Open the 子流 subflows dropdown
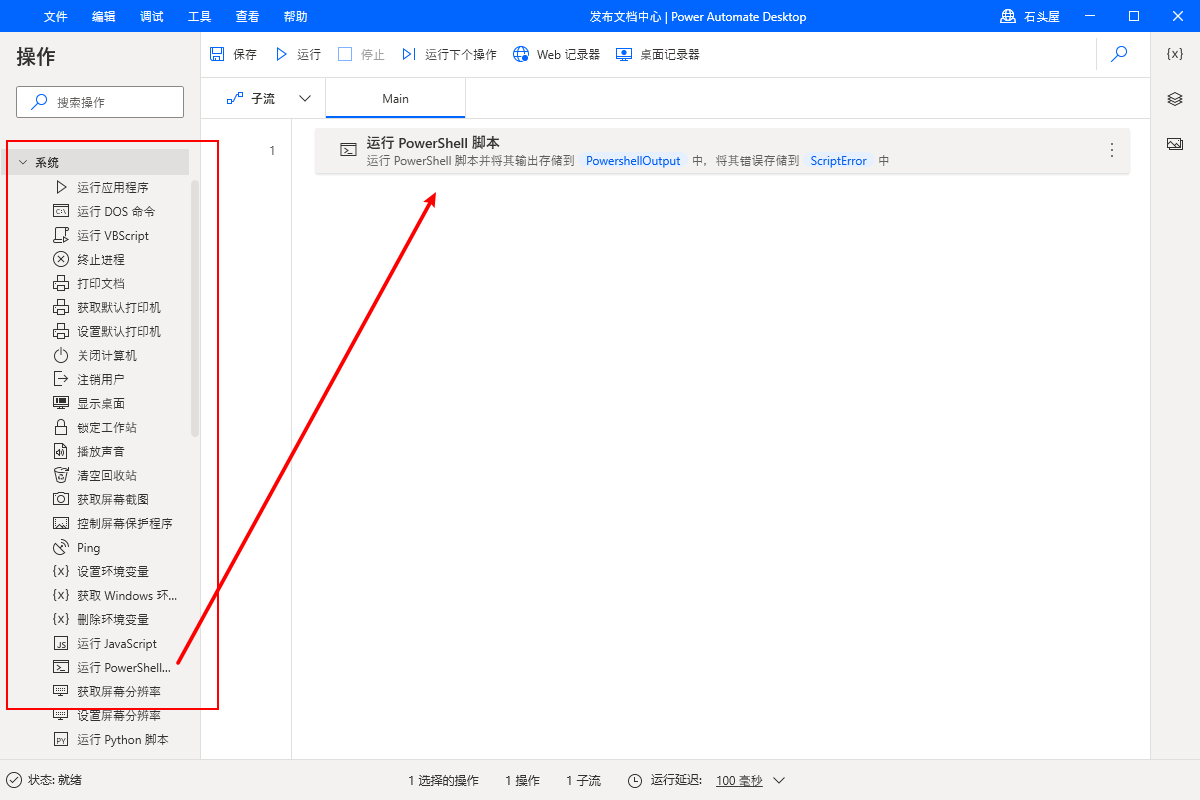Viewport: 1200px width, 800px height. point(306,98)
